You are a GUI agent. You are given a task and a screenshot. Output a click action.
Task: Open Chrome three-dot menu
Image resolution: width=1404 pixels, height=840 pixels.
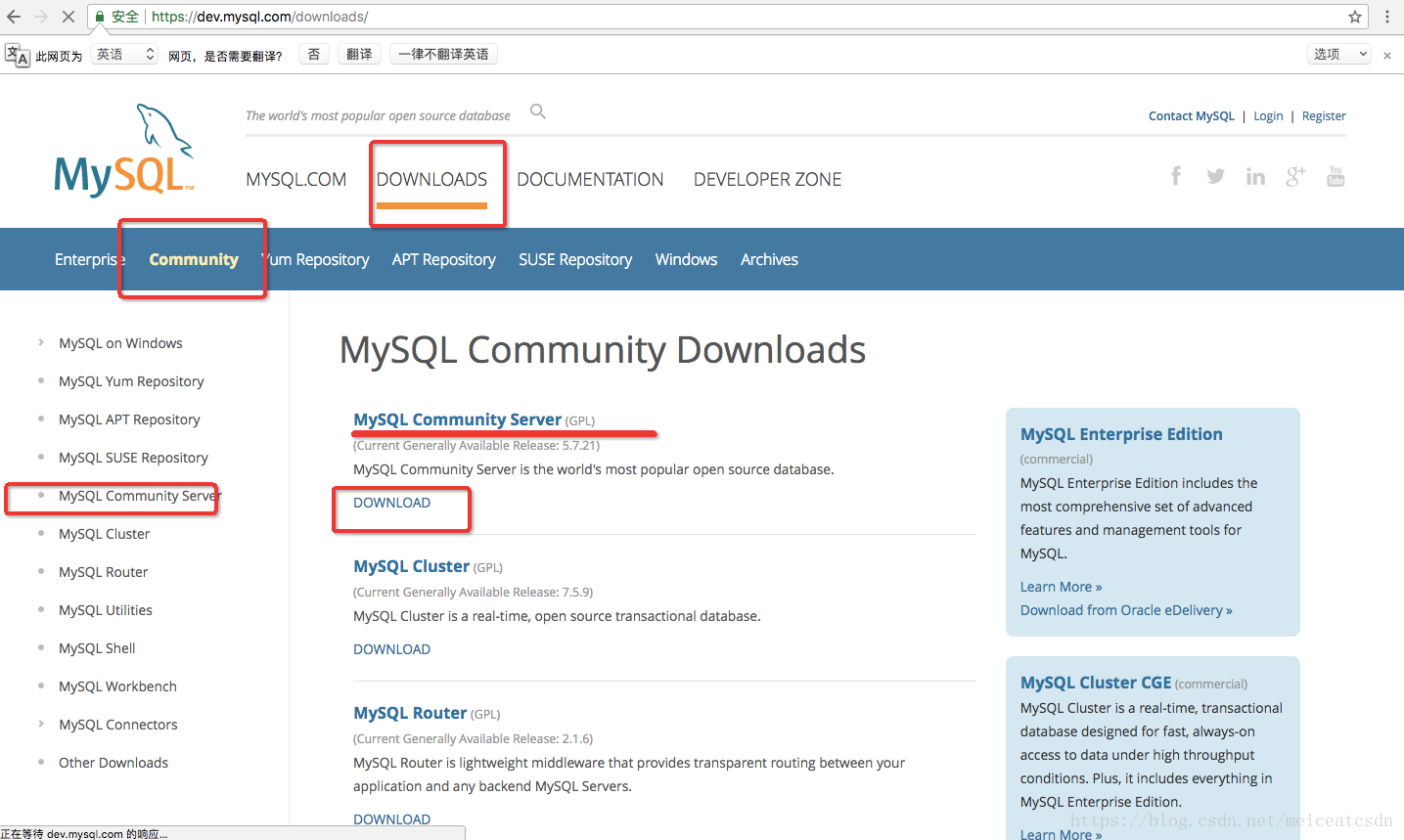coord(1387,17)
